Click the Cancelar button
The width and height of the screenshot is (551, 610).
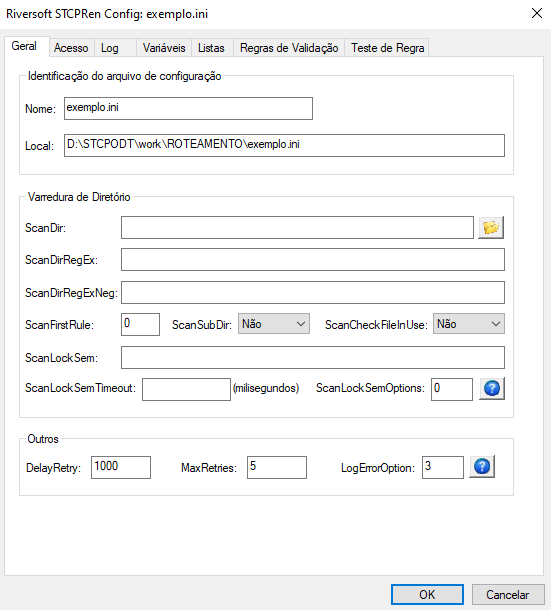(x=508, y=594)
